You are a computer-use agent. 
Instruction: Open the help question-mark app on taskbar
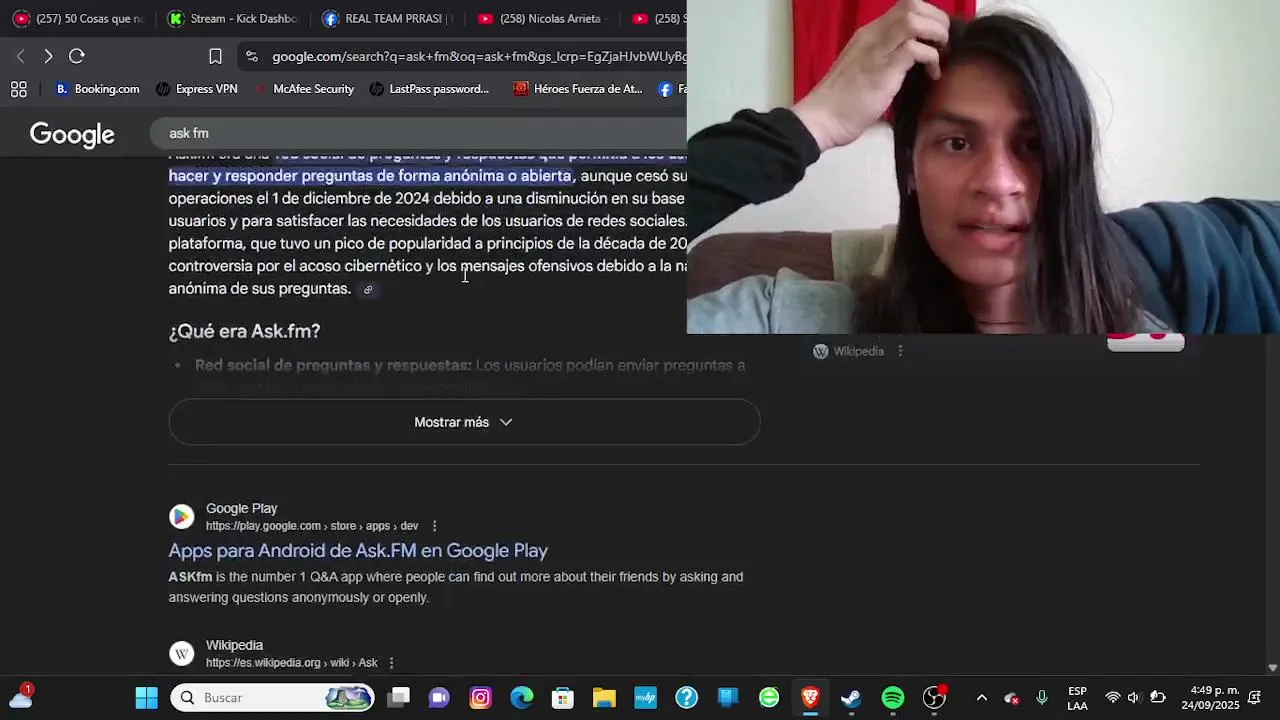point(686,697)
